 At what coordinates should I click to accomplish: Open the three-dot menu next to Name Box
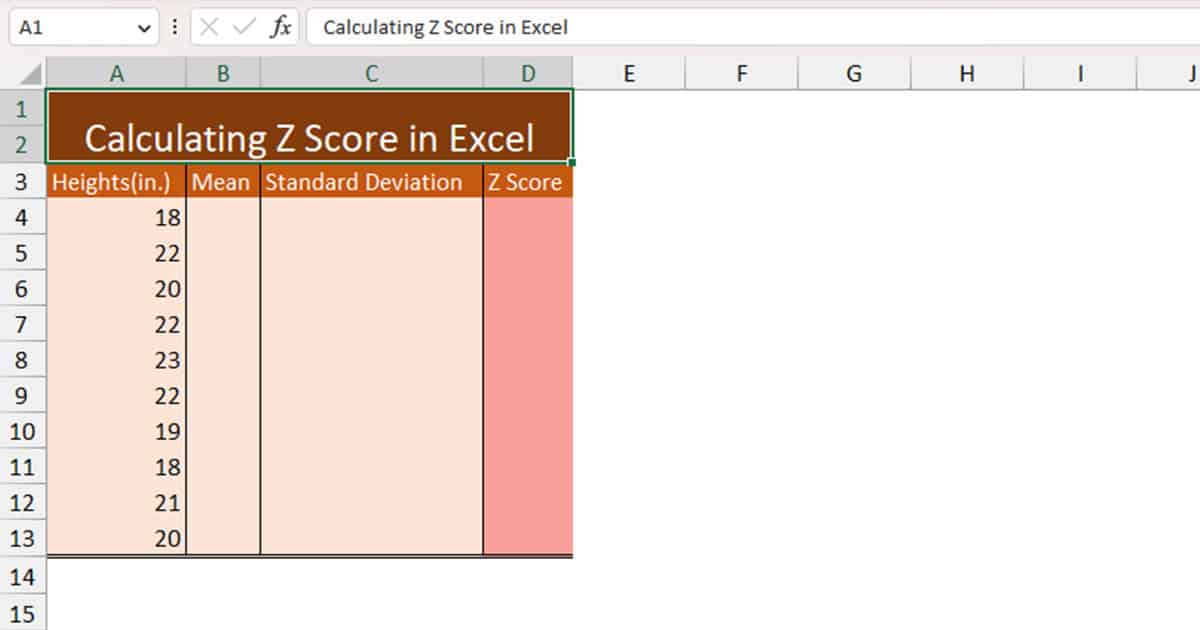[x=174, y=27]
